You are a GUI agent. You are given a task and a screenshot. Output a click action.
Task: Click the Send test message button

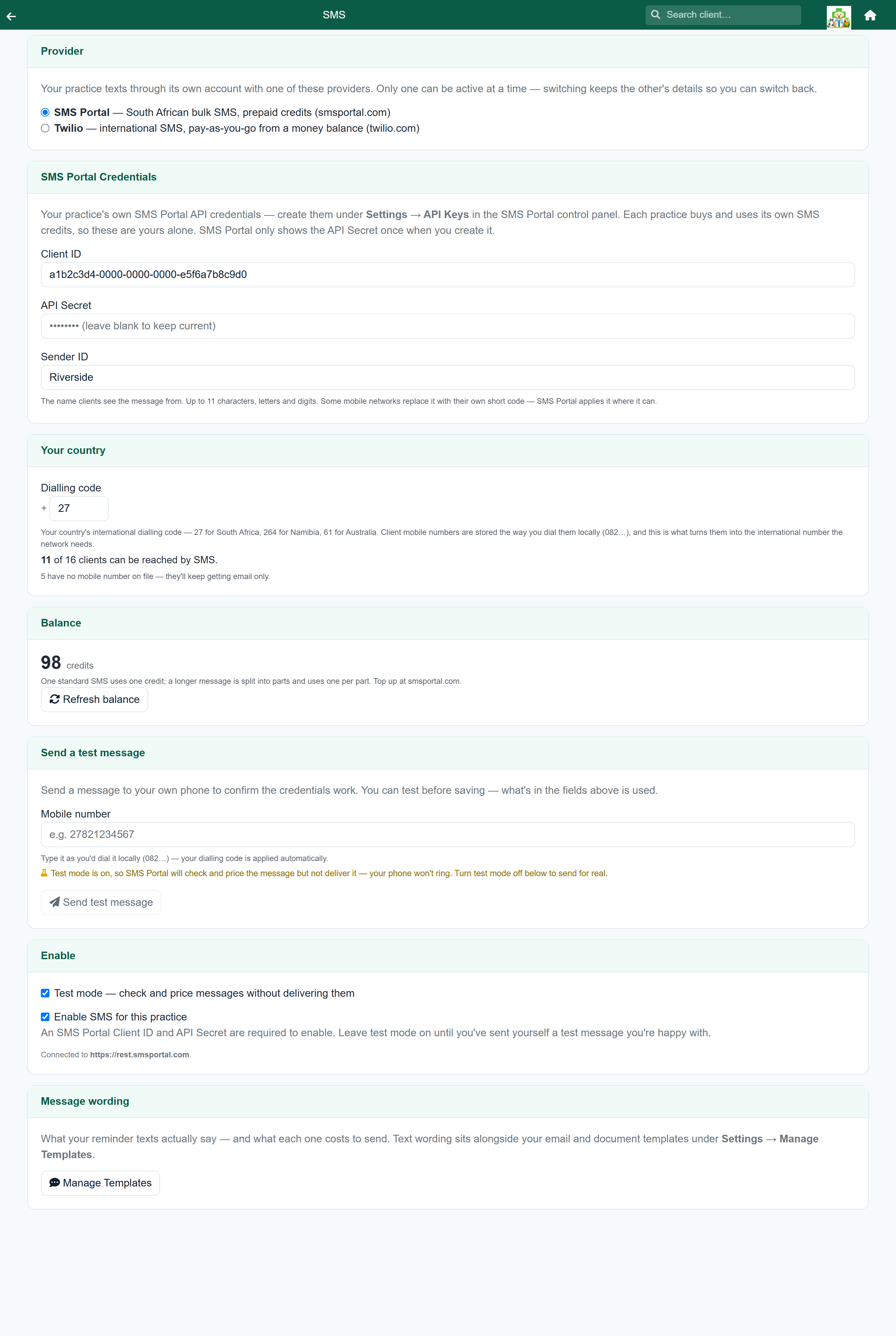101,902
